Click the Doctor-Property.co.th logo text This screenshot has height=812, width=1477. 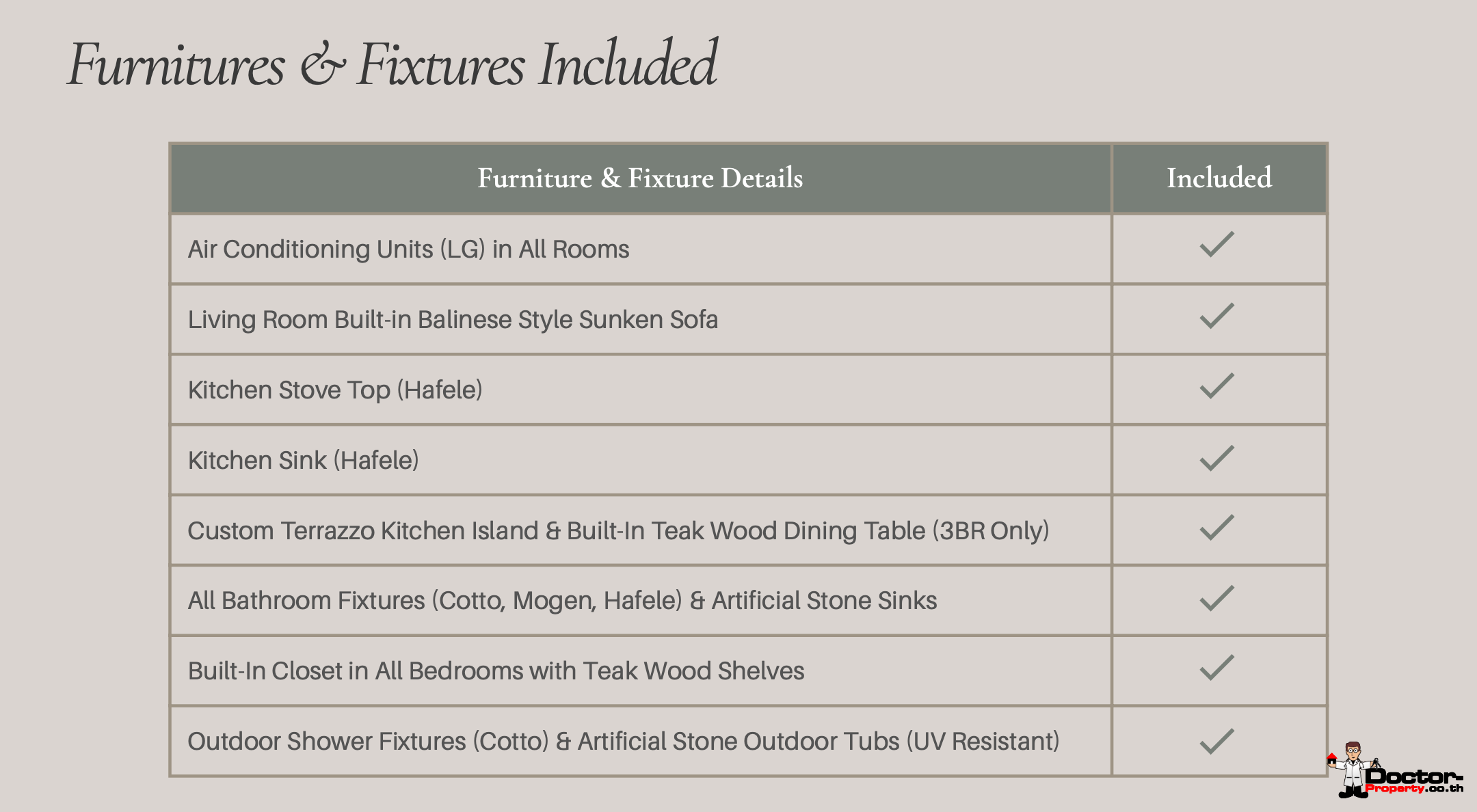click(1414, 780)
